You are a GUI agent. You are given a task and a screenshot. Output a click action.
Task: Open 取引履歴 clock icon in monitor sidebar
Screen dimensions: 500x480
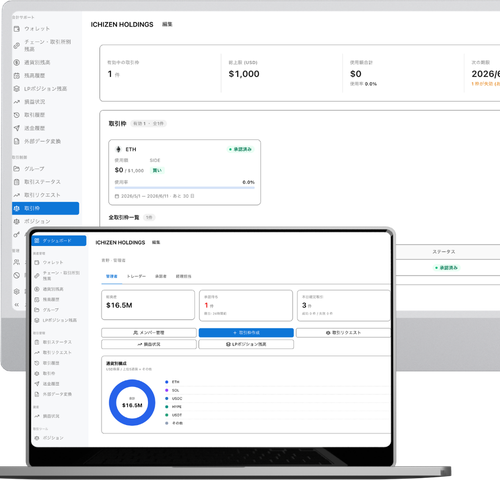[17, 115]
